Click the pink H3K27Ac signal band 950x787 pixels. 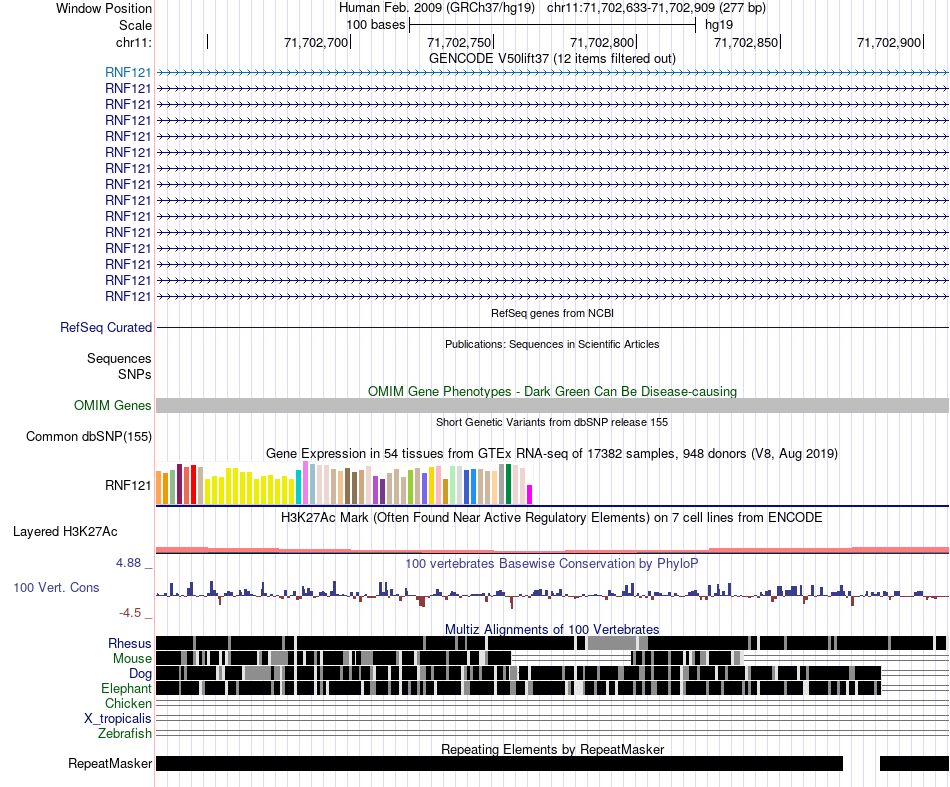pyautogui.click(x=552, y=550)
